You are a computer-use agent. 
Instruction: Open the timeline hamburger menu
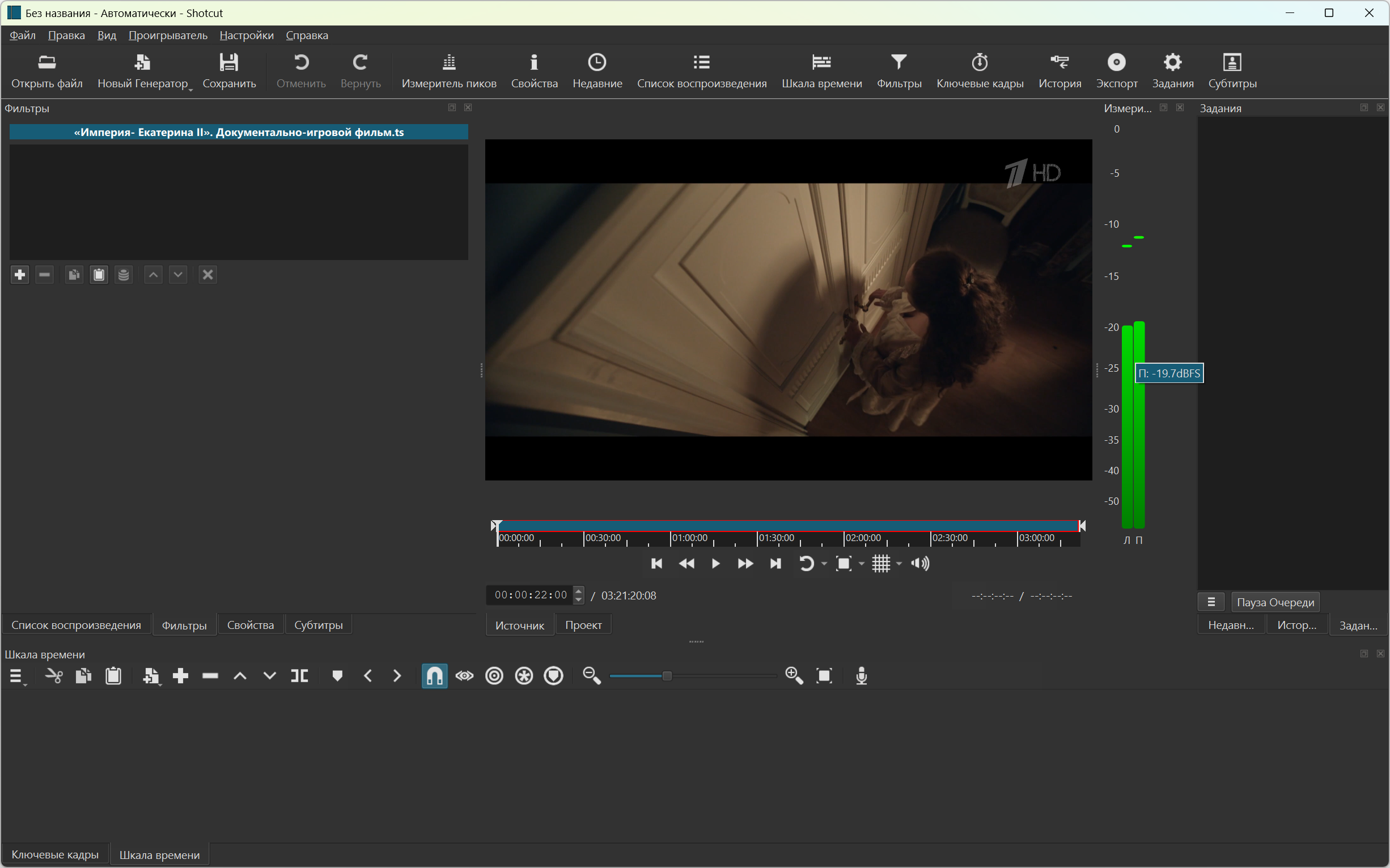(16, 676)
